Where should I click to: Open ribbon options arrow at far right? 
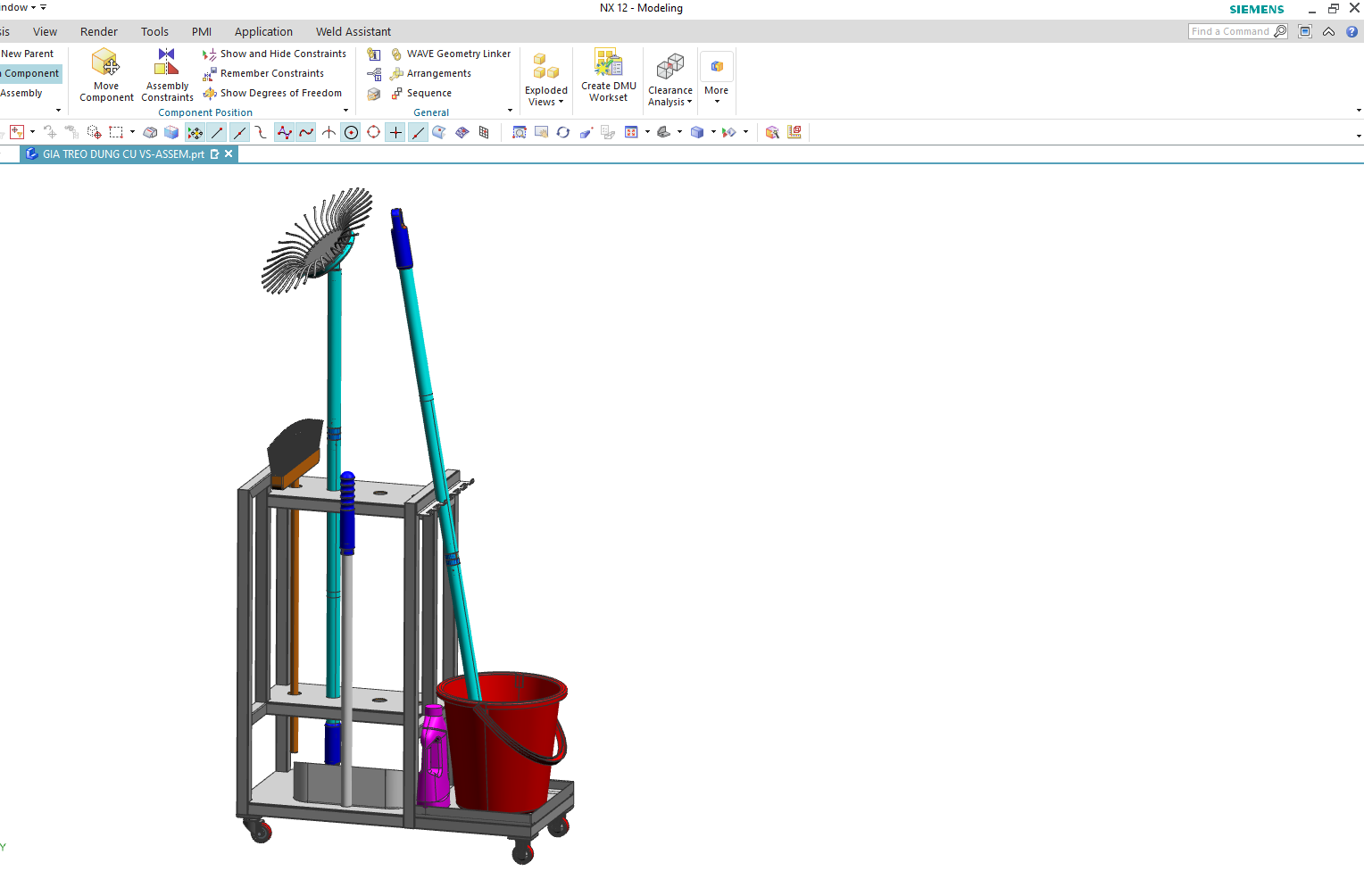pyautogui.click(x=1359, y=111)
